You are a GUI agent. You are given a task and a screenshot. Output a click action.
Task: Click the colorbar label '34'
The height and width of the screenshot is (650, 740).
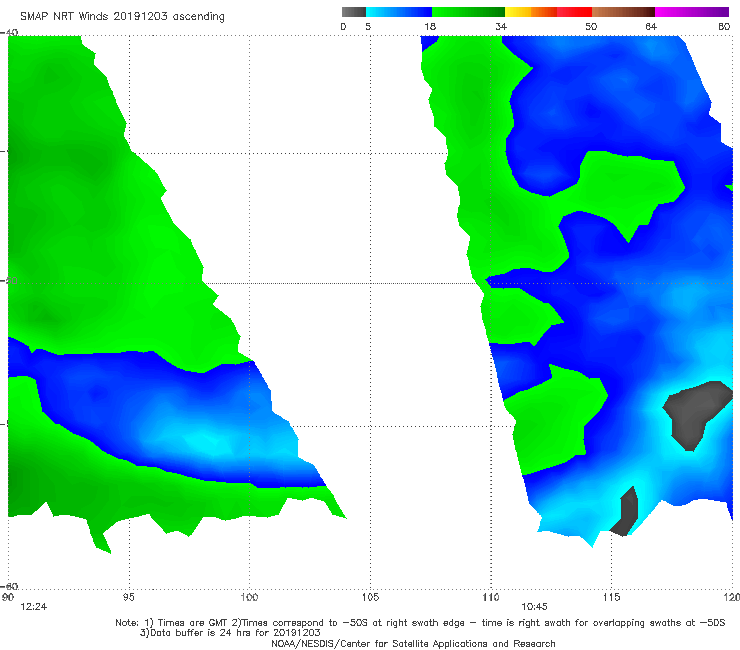pos(501,27)
